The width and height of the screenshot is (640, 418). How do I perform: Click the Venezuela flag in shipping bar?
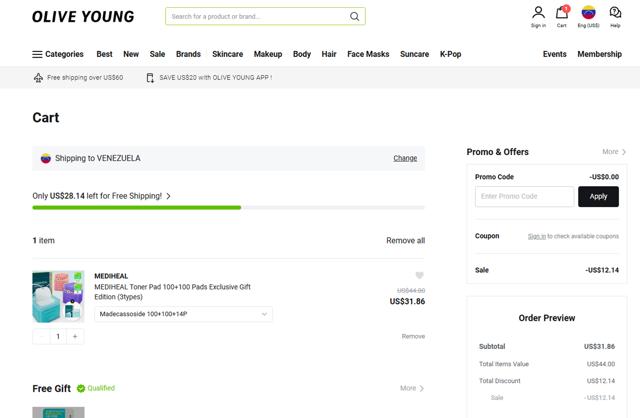(x=46, y=158)
